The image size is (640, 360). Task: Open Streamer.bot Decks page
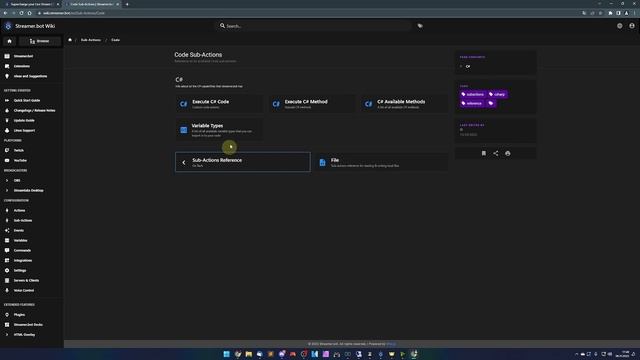pyautogui.click(x=31, y=324)
